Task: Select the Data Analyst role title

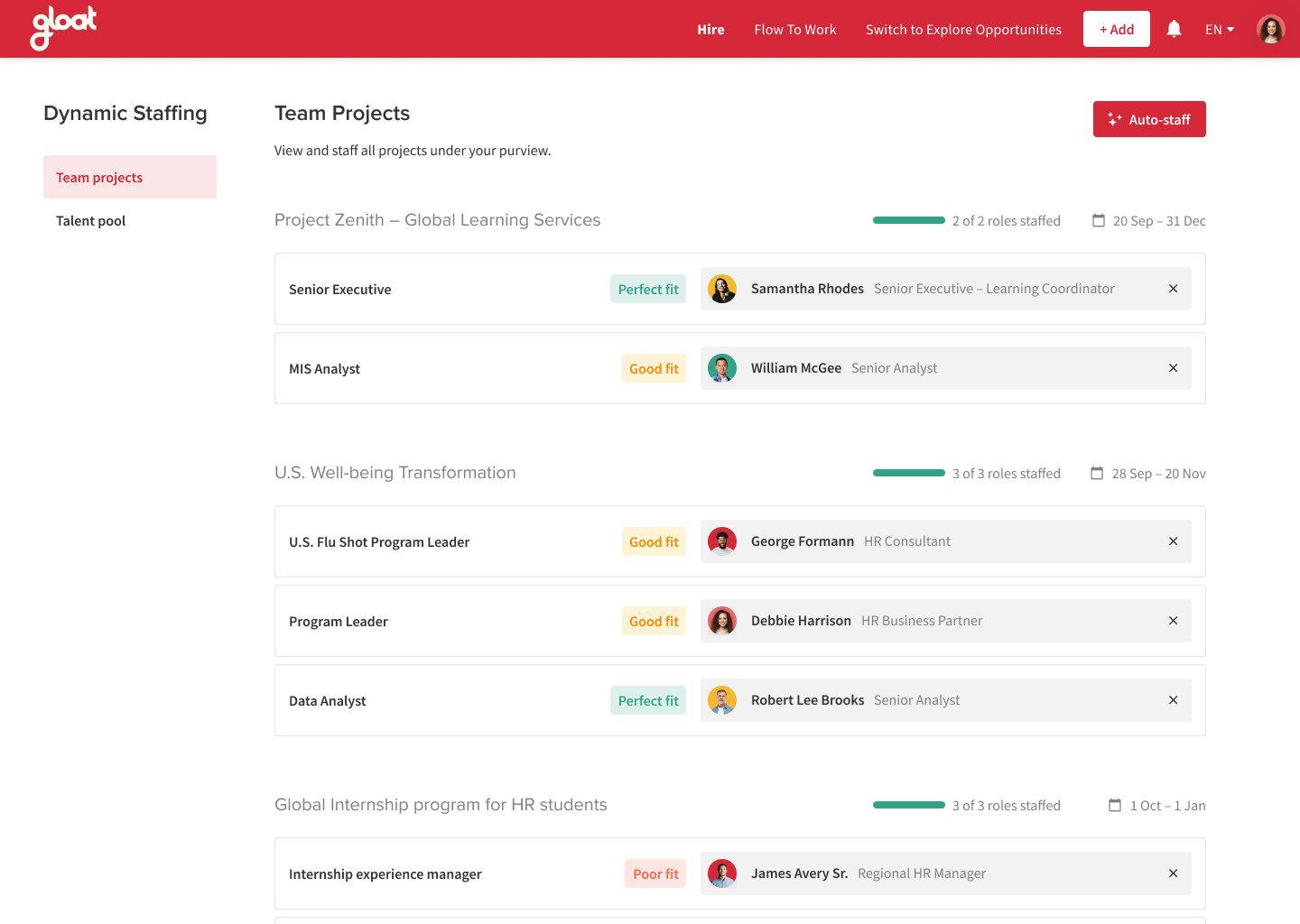Action: click(x=328, y=700)
